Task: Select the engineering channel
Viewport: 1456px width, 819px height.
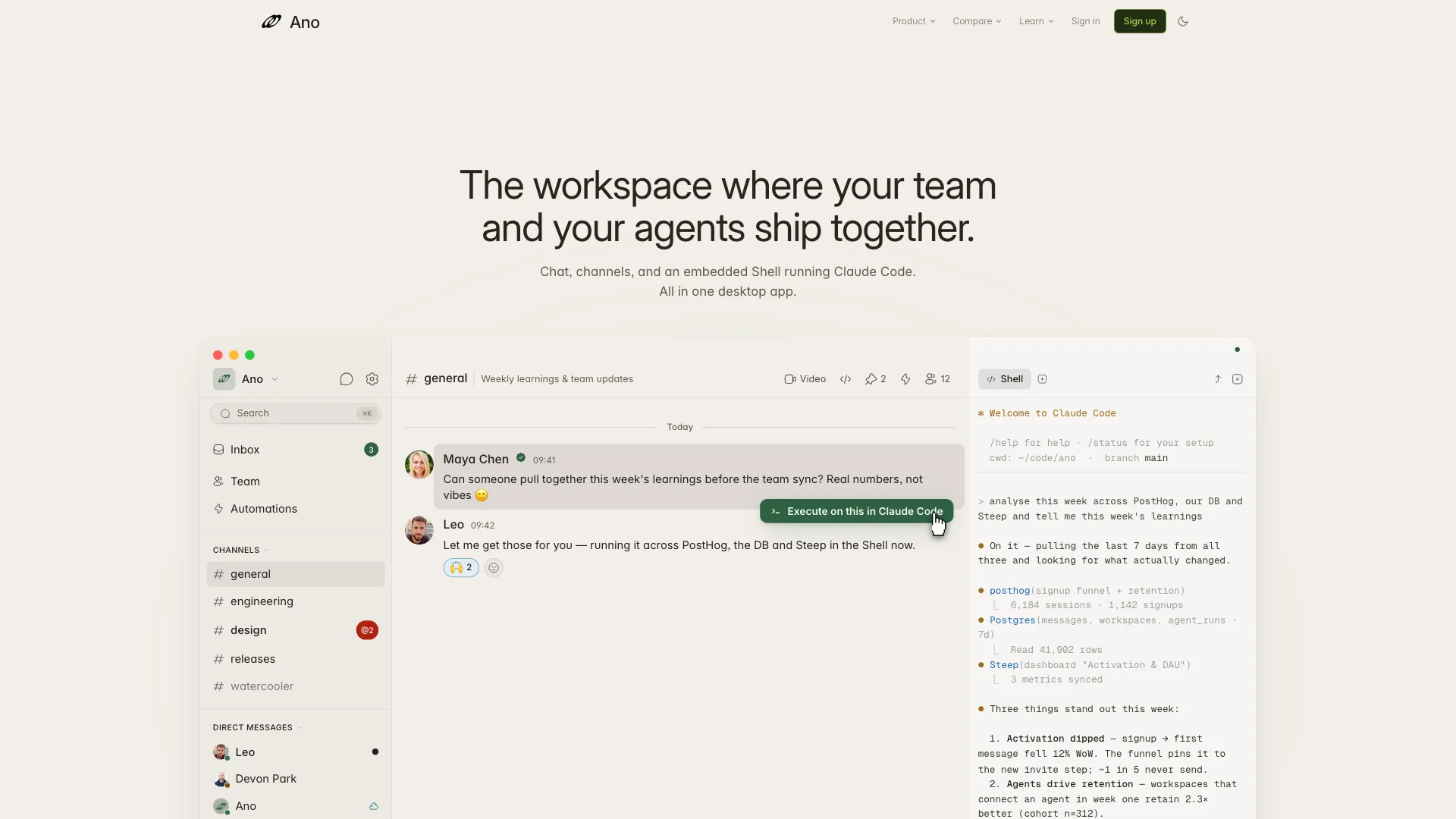Action: 296,601
